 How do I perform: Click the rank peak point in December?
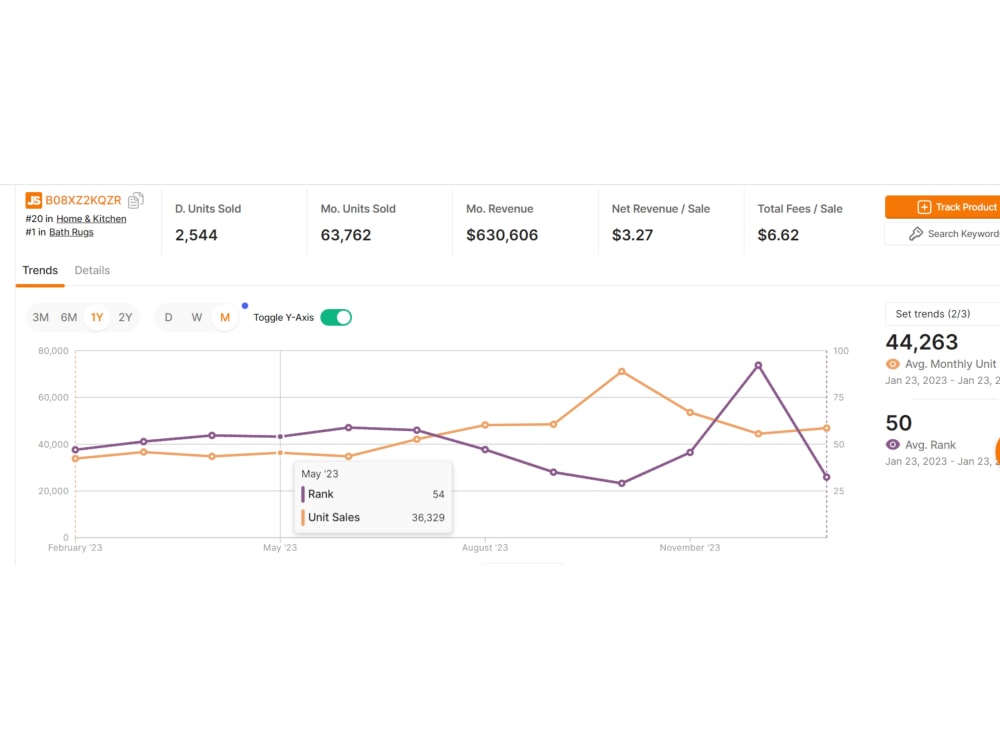pyautogui.click(x=758, y=365)
